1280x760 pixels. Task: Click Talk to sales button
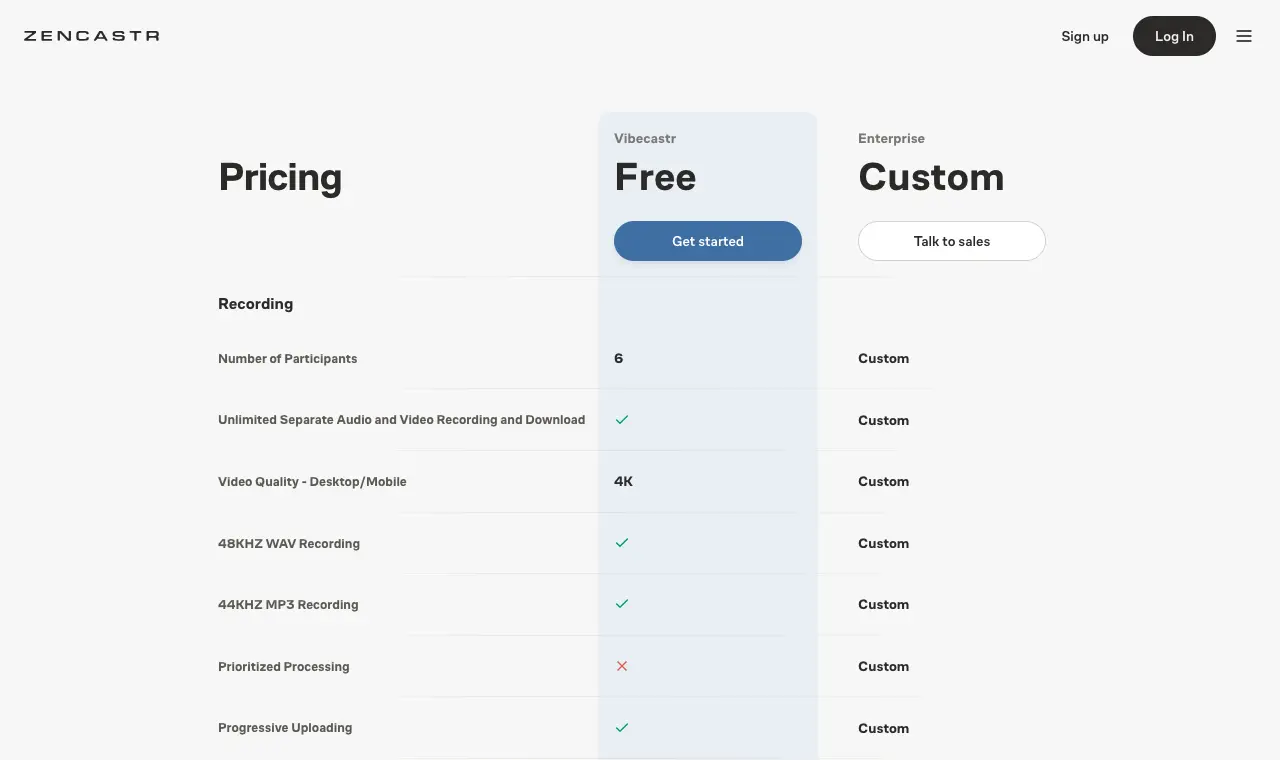click(x=952, y=241)
